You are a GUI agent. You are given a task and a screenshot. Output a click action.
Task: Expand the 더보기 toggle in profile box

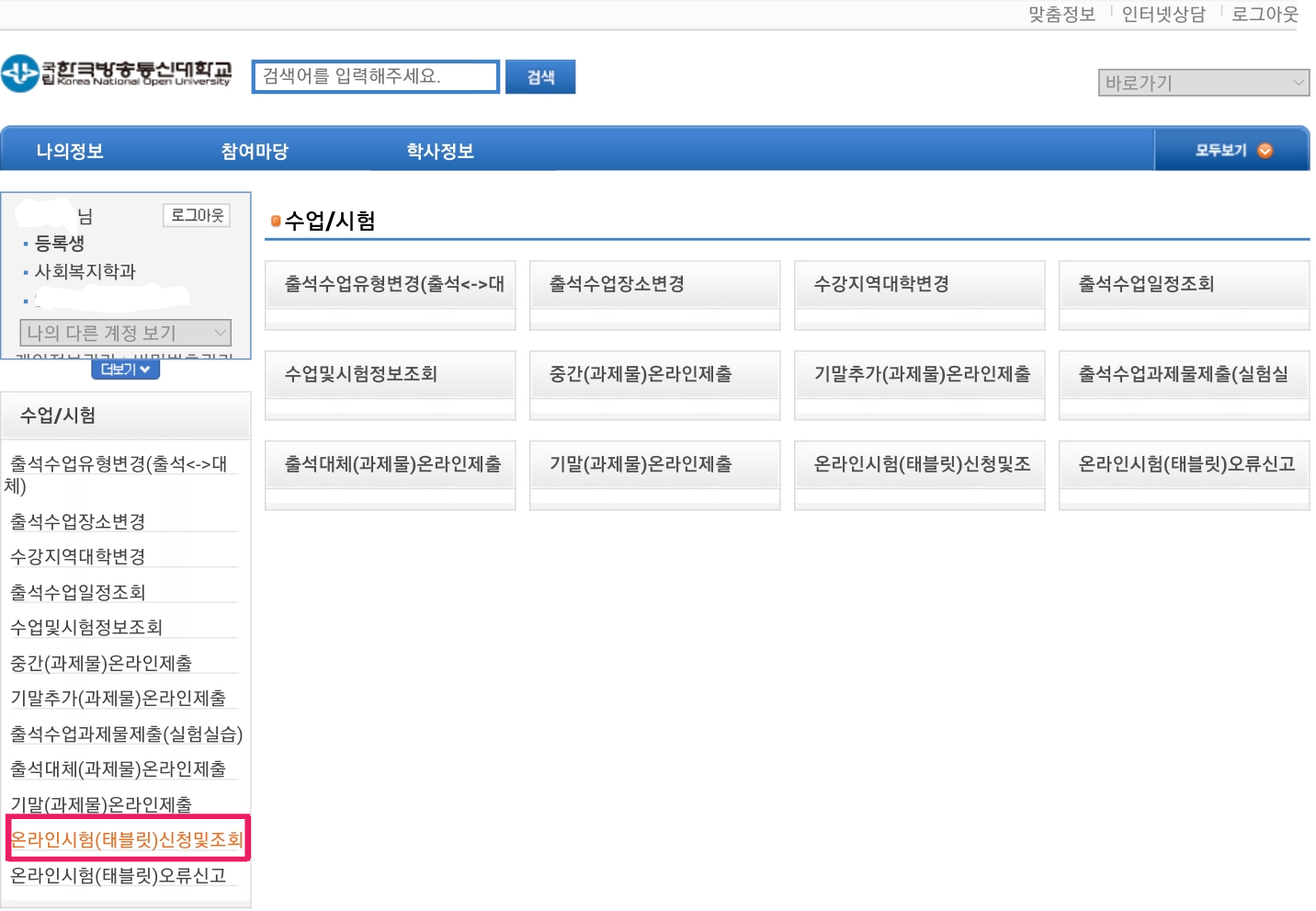pyautogui.click(x=126, y=370)
